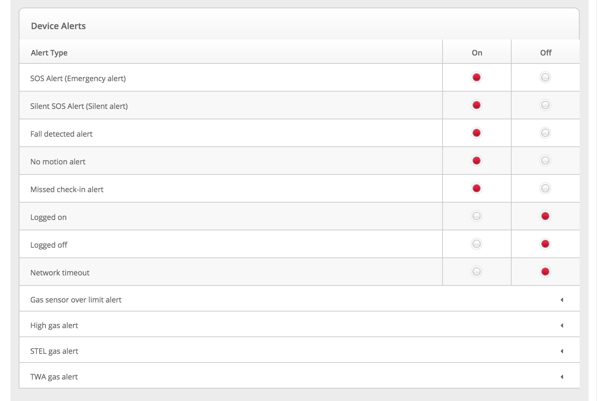Expand Gas sensor over limit alert arrow
This screenshot has width=606, height=401.
(562, 300)
